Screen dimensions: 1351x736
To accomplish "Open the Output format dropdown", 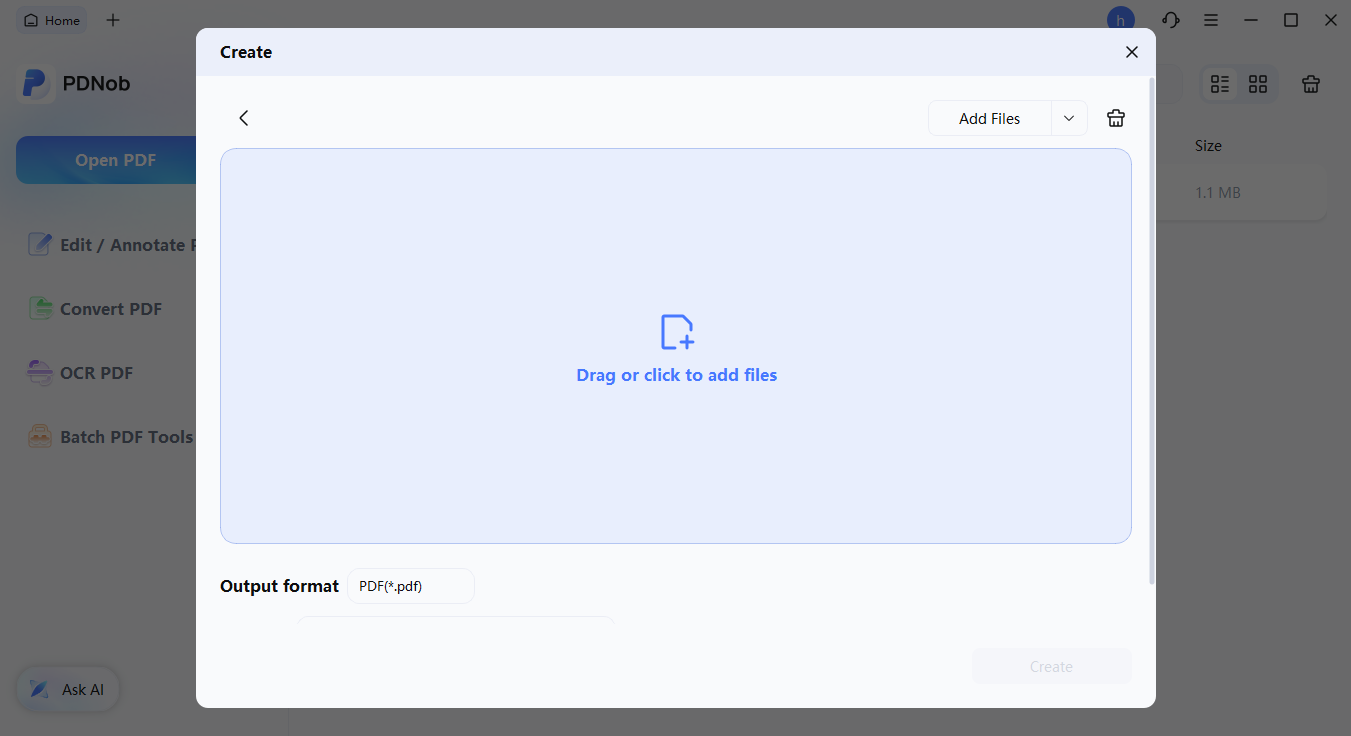I will (410, 586).
